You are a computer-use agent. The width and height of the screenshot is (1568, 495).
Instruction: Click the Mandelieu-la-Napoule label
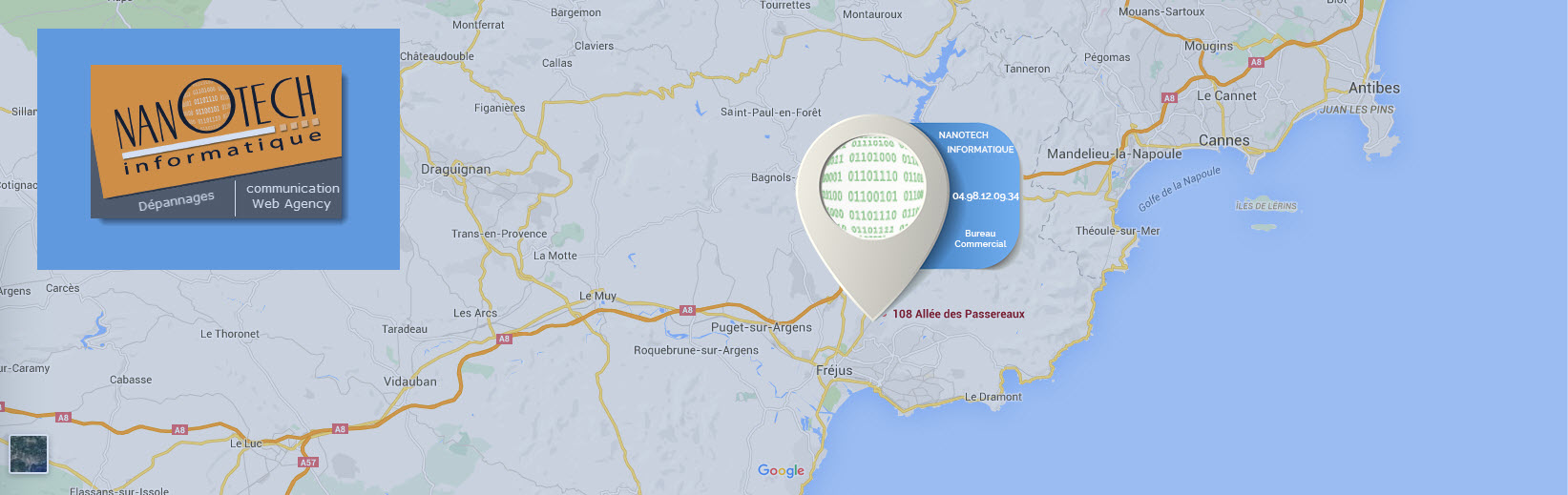(x=1114, y=154)
